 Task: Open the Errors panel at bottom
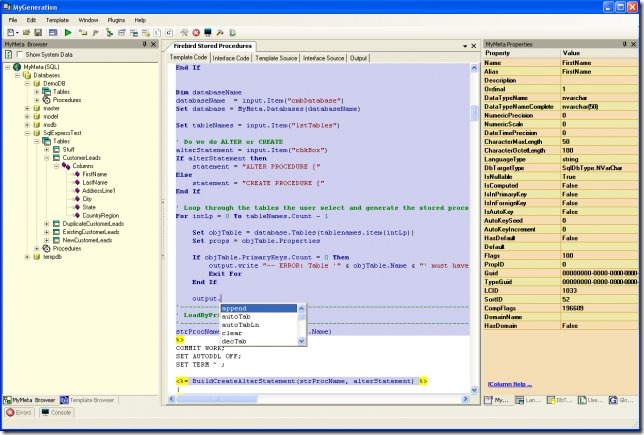pos(20,412)
